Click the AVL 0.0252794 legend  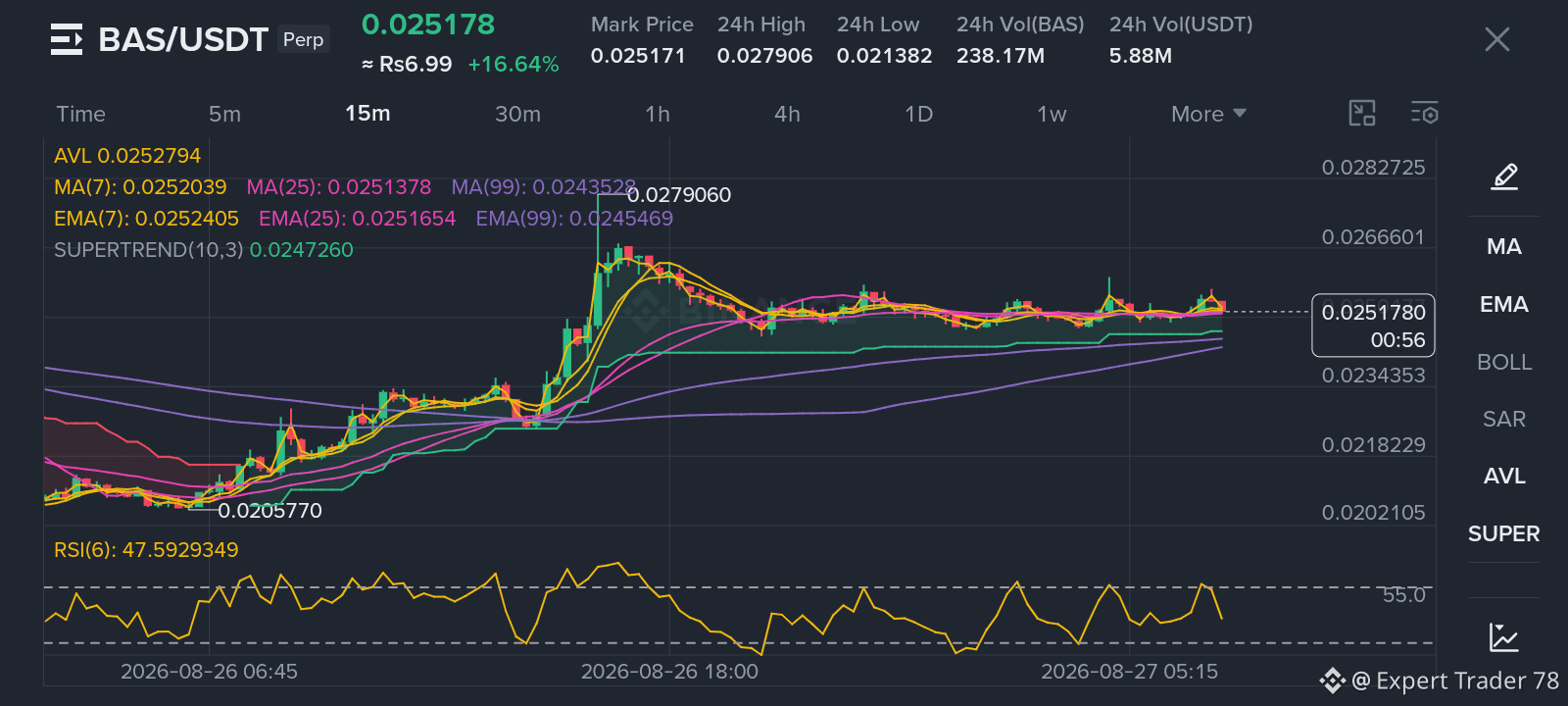point(127,156)
